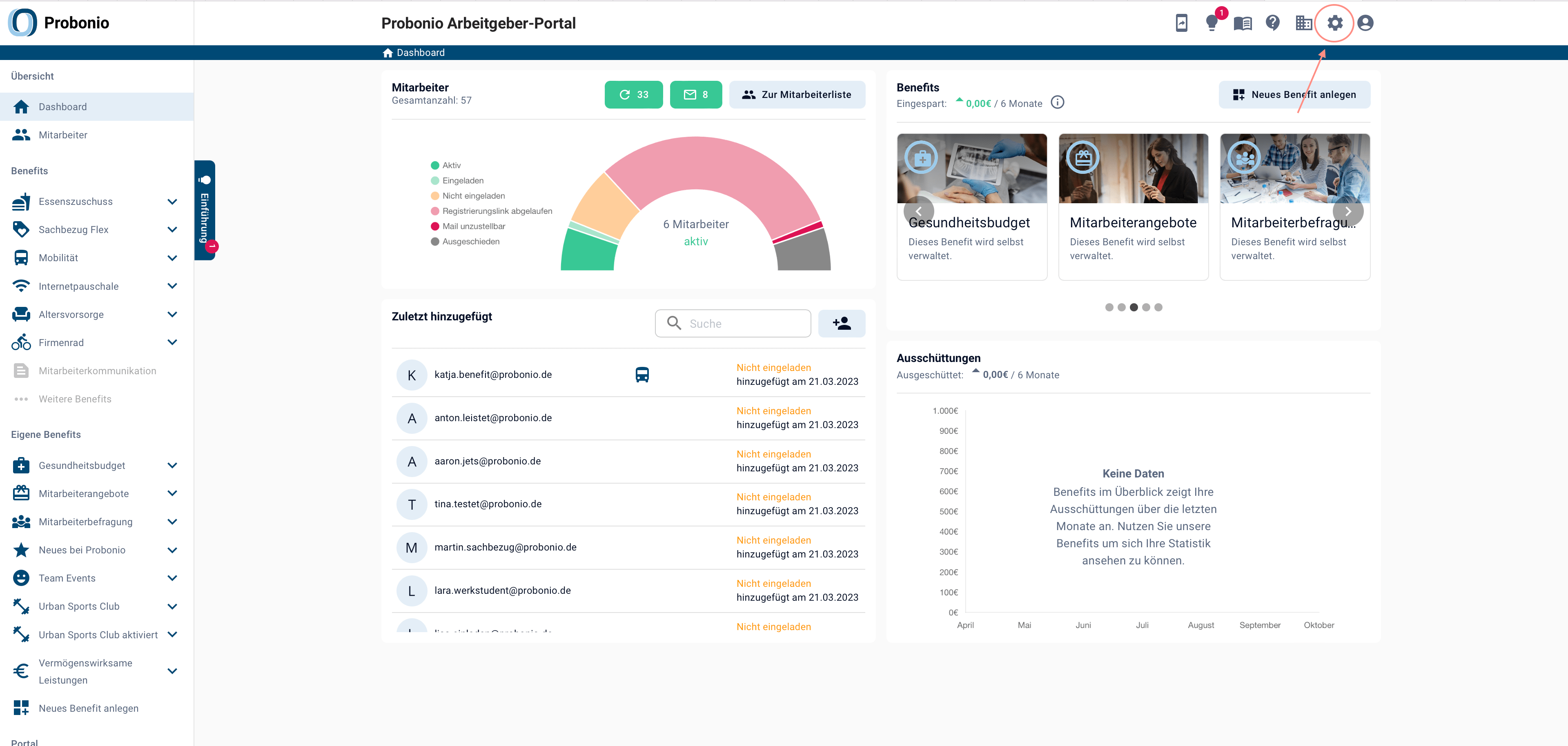1568x746 pixels.
Task: Show the previous benefit card with the left arrow
Action: pos(919,211)
